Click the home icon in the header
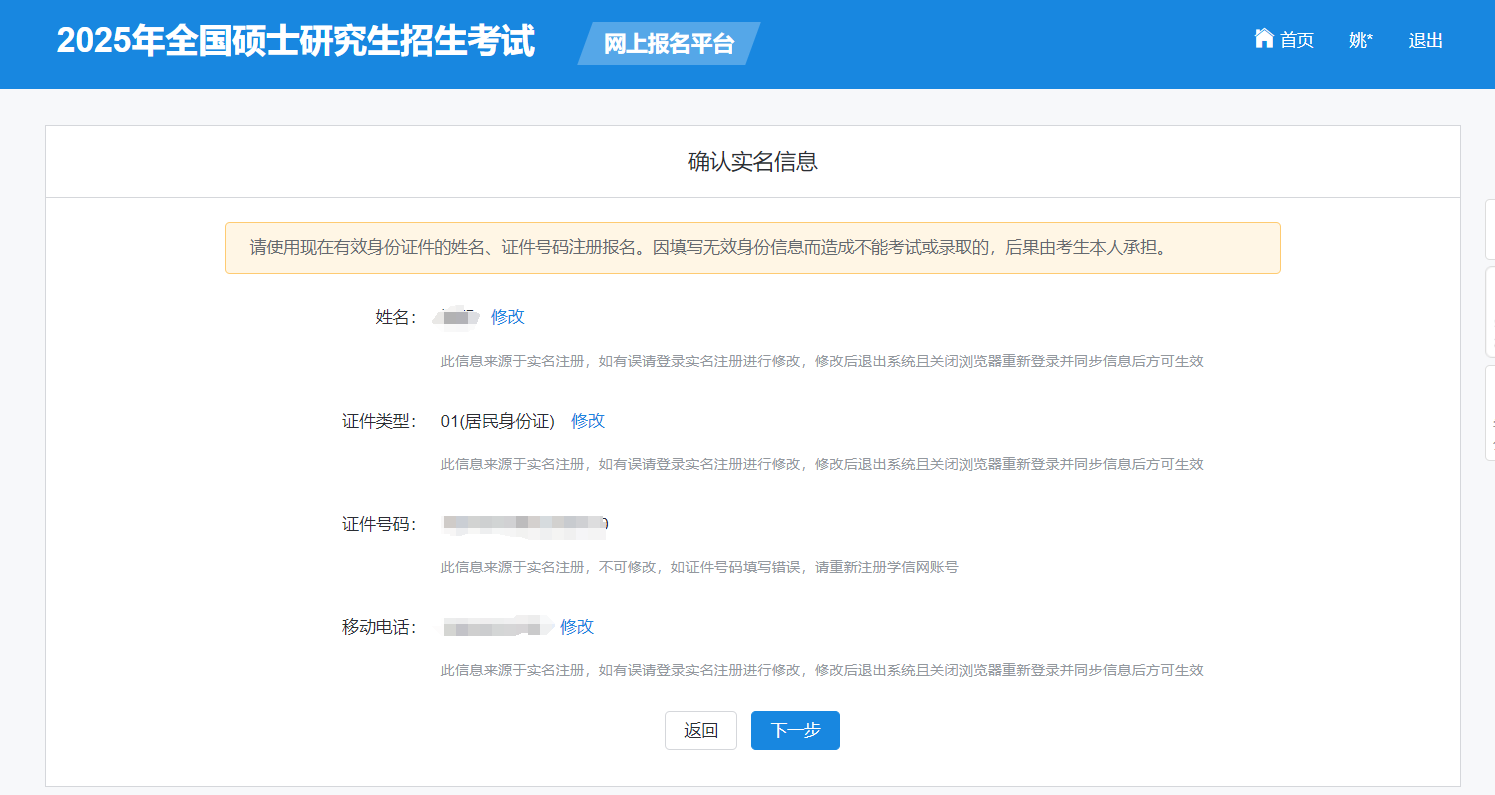Image resolution: width=1495 pixels, height=795 pixels. click(1264, 39)
